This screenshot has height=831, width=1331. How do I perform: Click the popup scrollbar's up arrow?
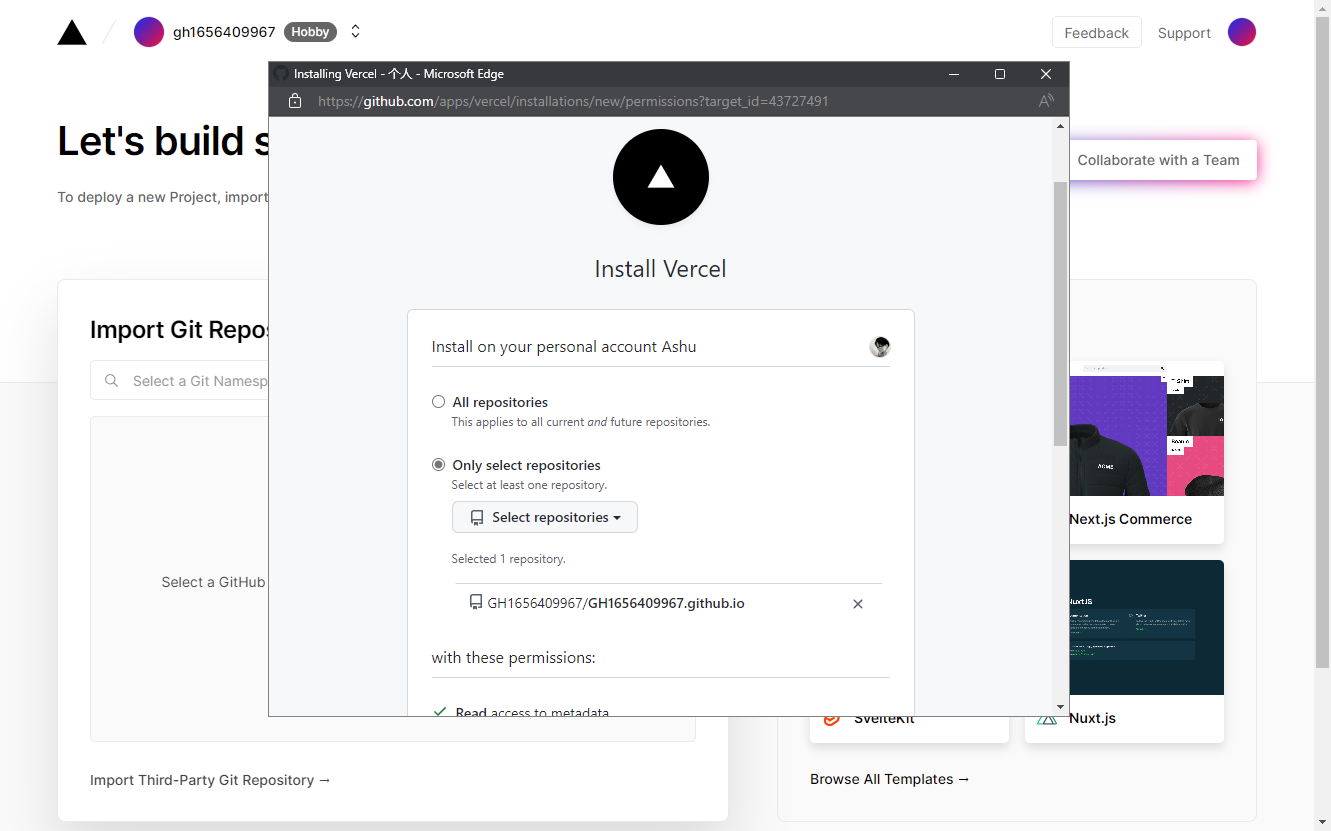(x=1060, y=125)
